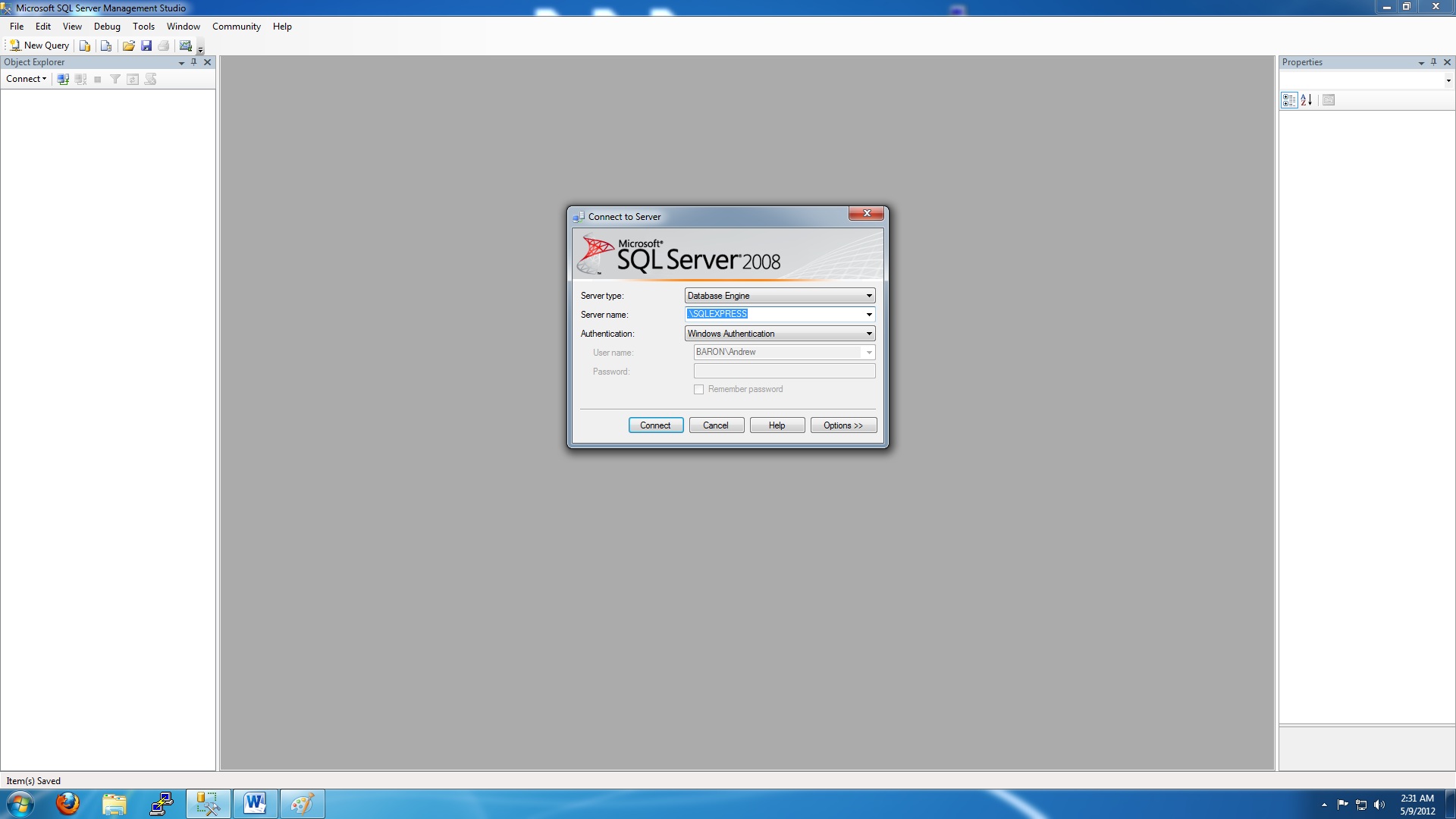The height and width of the screenshot is (819, 1456).
Task: Open Object Explorer window position dropdown
Action: (x=181, y=63)
